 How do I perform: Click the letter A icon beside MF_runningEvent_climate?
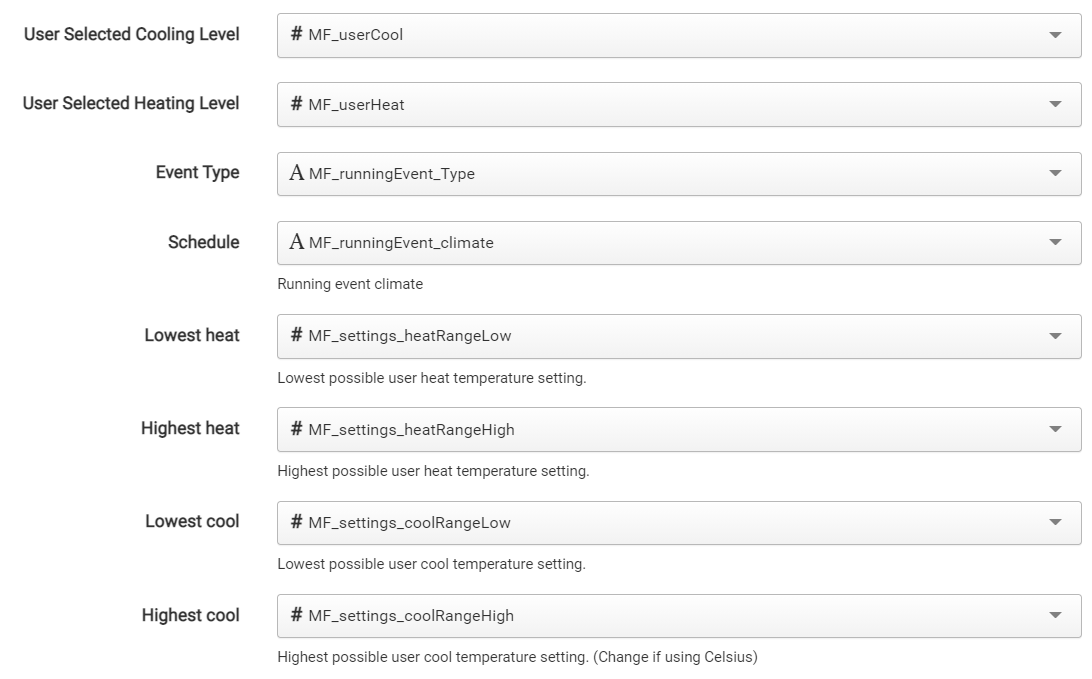[296, 243]
